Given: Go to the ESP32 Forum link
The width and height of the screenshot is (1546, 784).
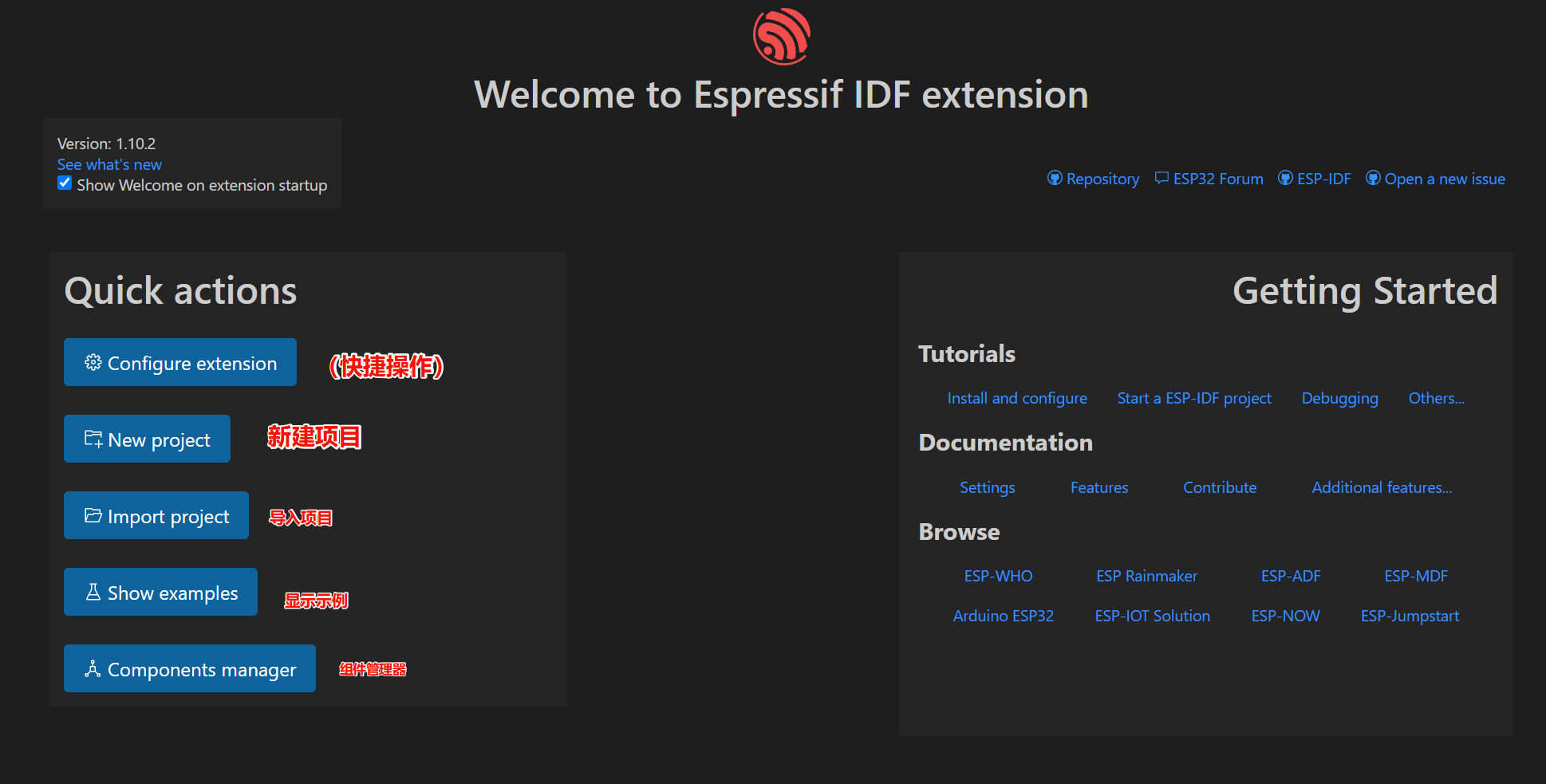Looking at the screenshot, I should [x=1218, y=179].
